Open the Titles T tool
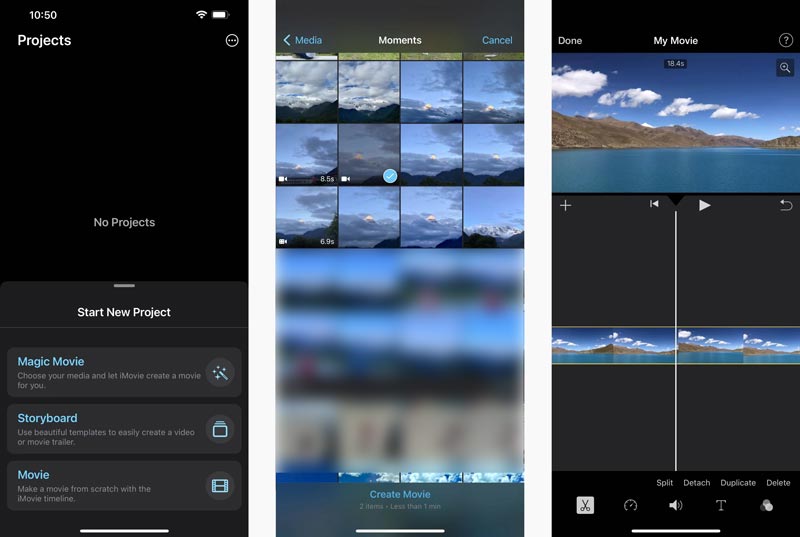This screenshot has width=800, height=537. (x=721, y=505)
